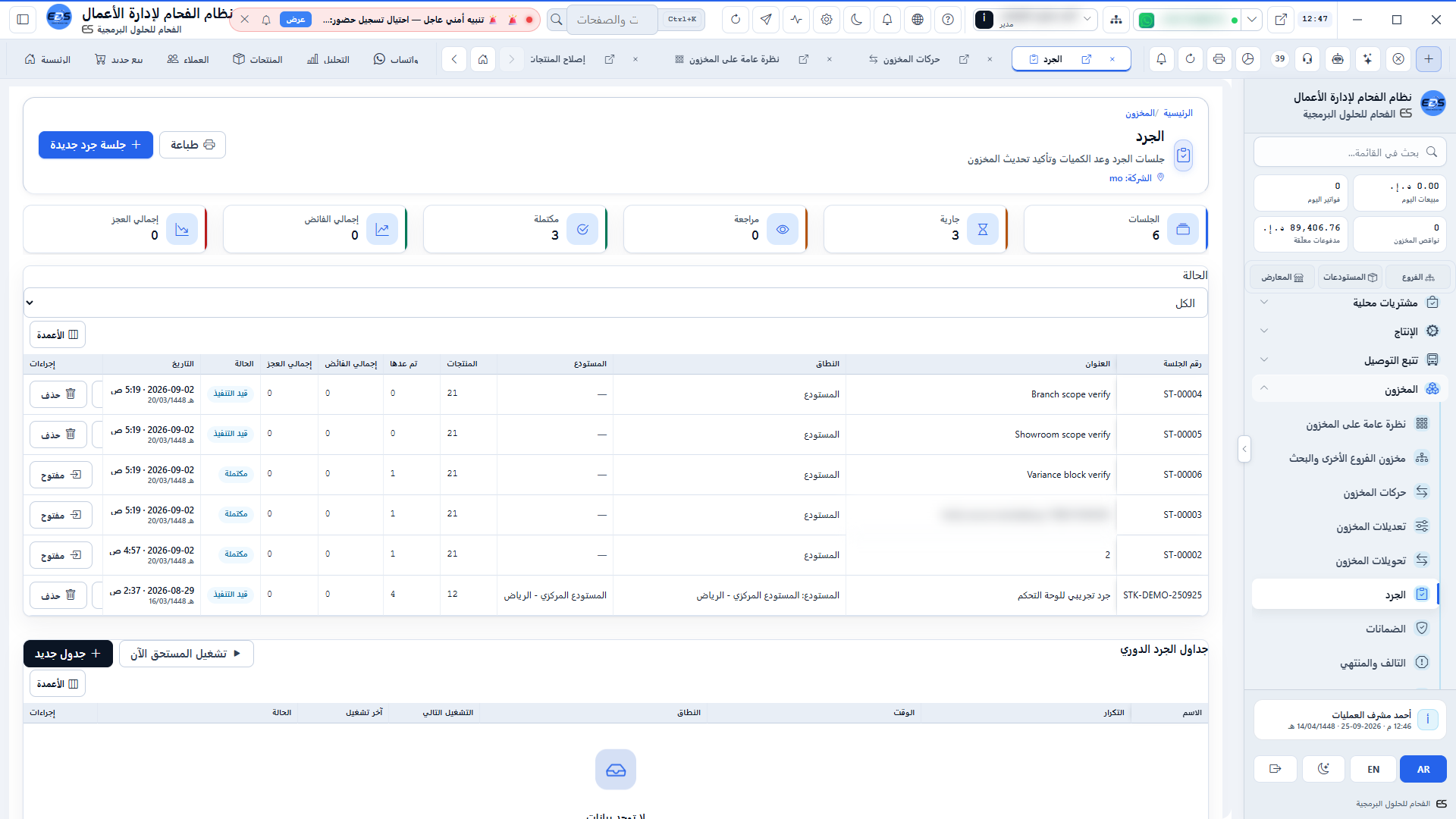Click the print icon in the tab toolbar

pyautogui.click(x=1219, y=59)
